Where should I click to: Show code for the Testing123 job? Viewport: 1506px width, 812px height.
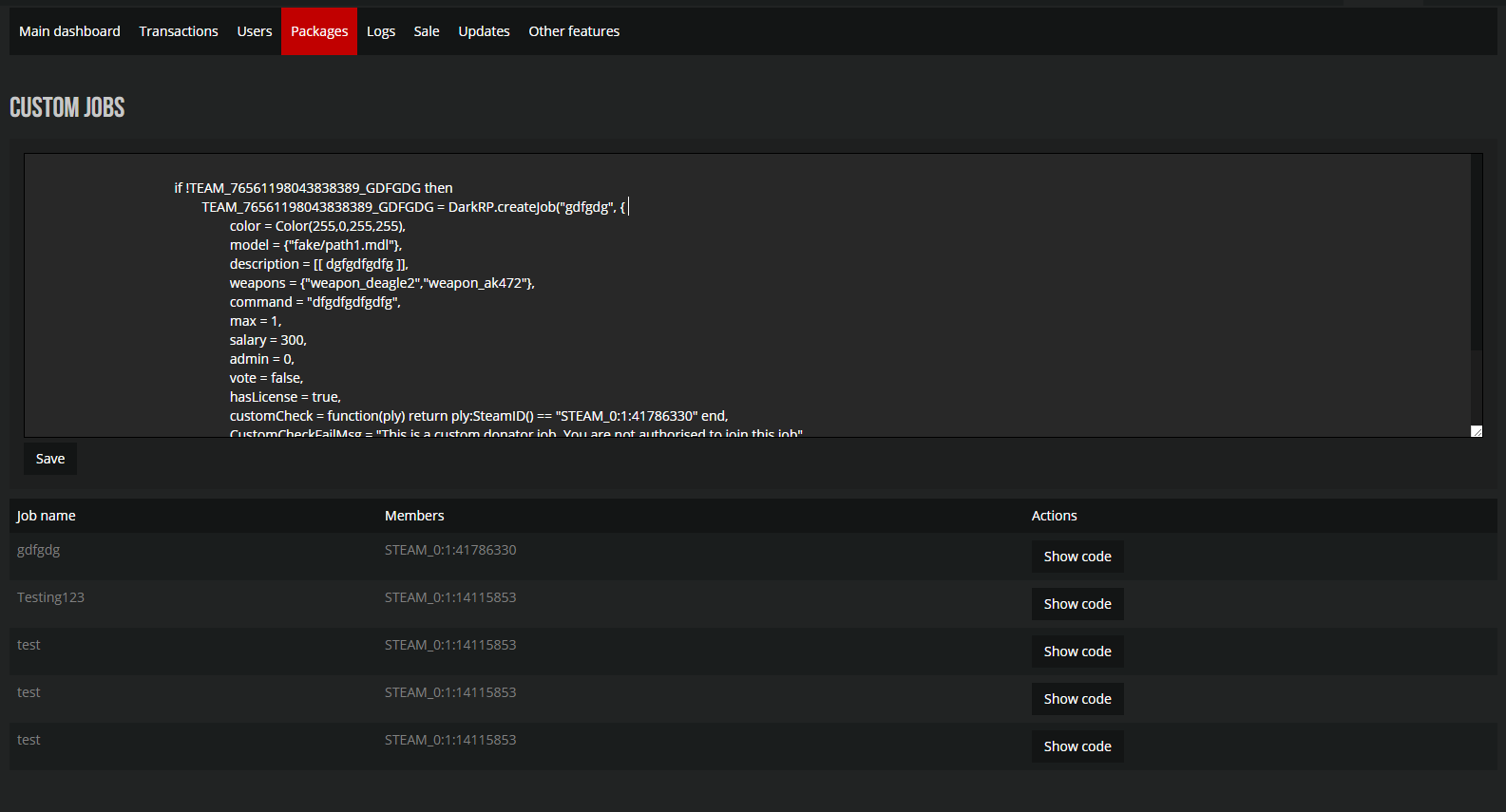pos(1077,604)
